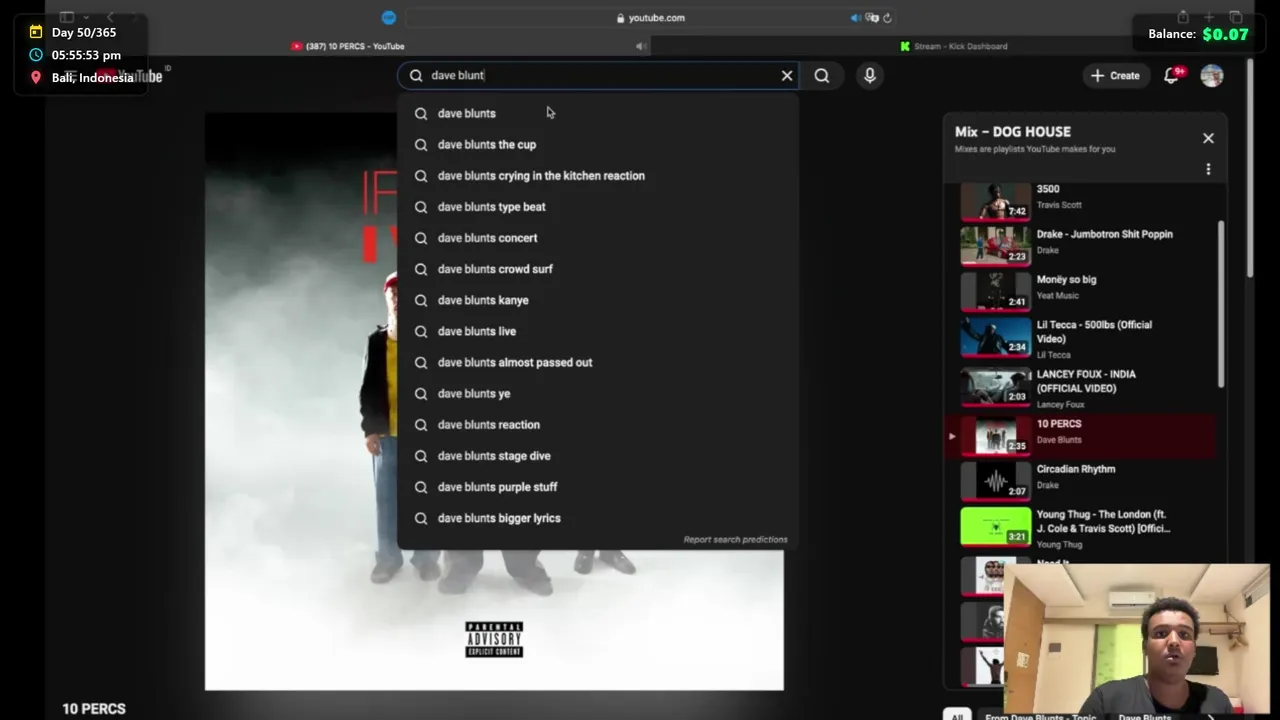Click the Create button
1280x720 pixels.
tap(1115, 75)
